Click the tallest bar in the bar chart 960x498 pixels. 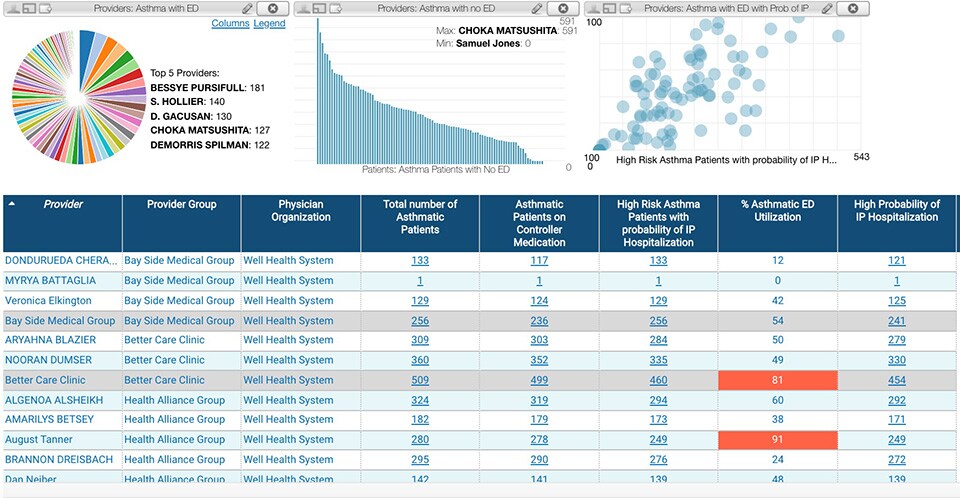pyautogui.click(x=320, y=100)
